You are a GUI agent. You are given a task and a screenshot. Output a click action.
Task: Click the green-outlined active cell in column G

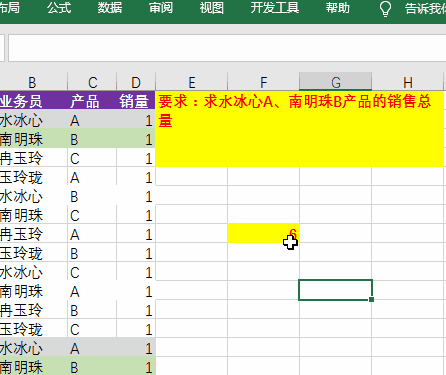pos(335,290)
